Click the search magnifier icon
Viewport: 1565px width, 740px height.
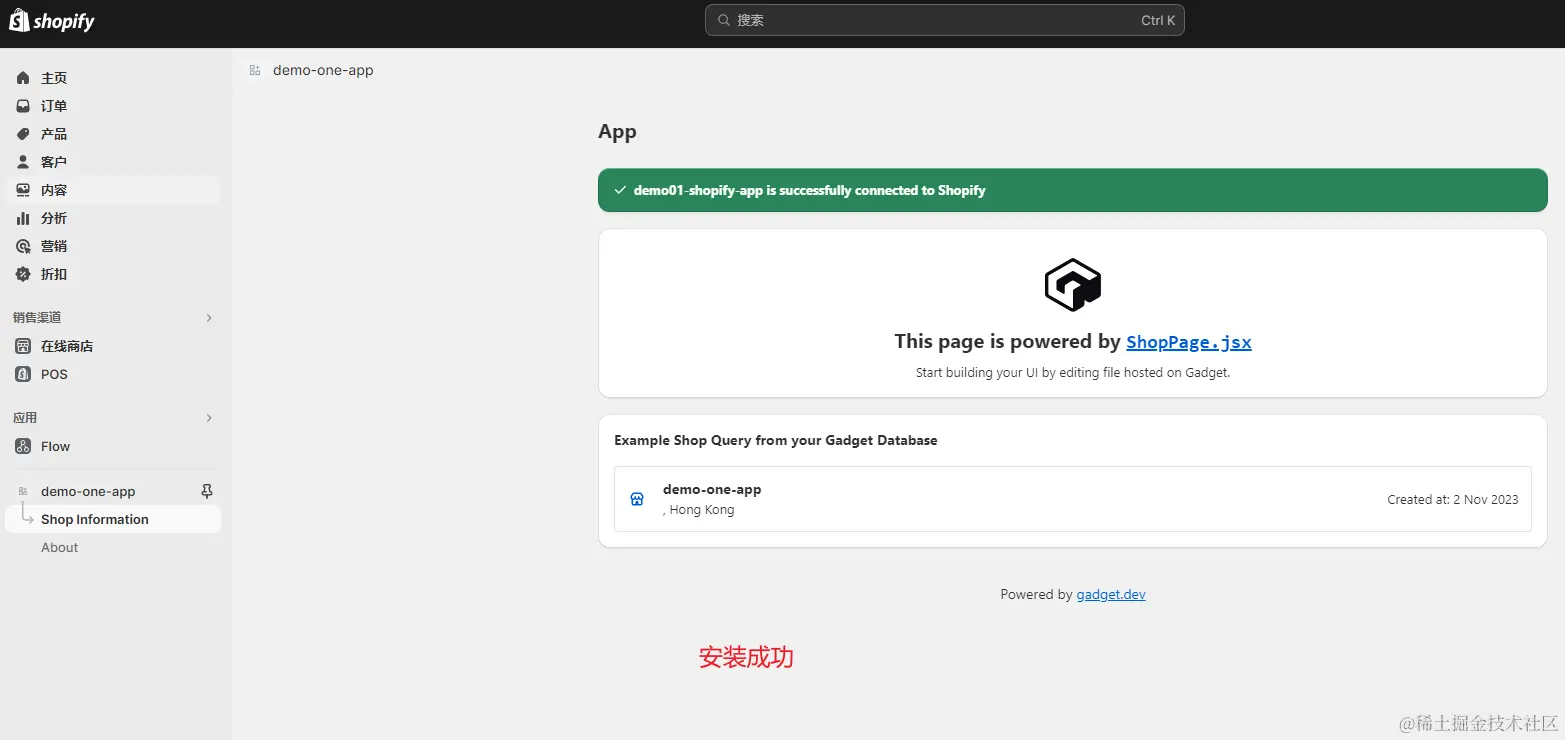click(x=723, y=20)
